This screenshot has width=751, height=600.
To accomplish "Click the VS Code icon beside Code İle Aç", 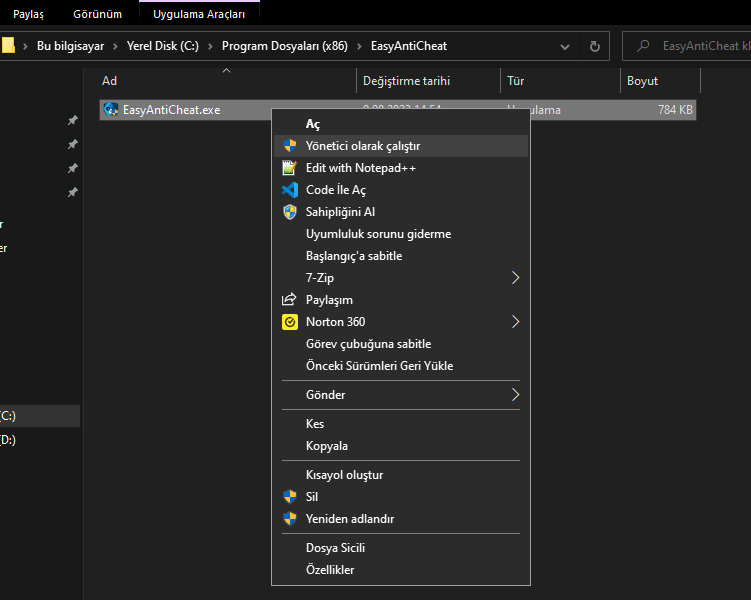I will click(x=290, y=190).
